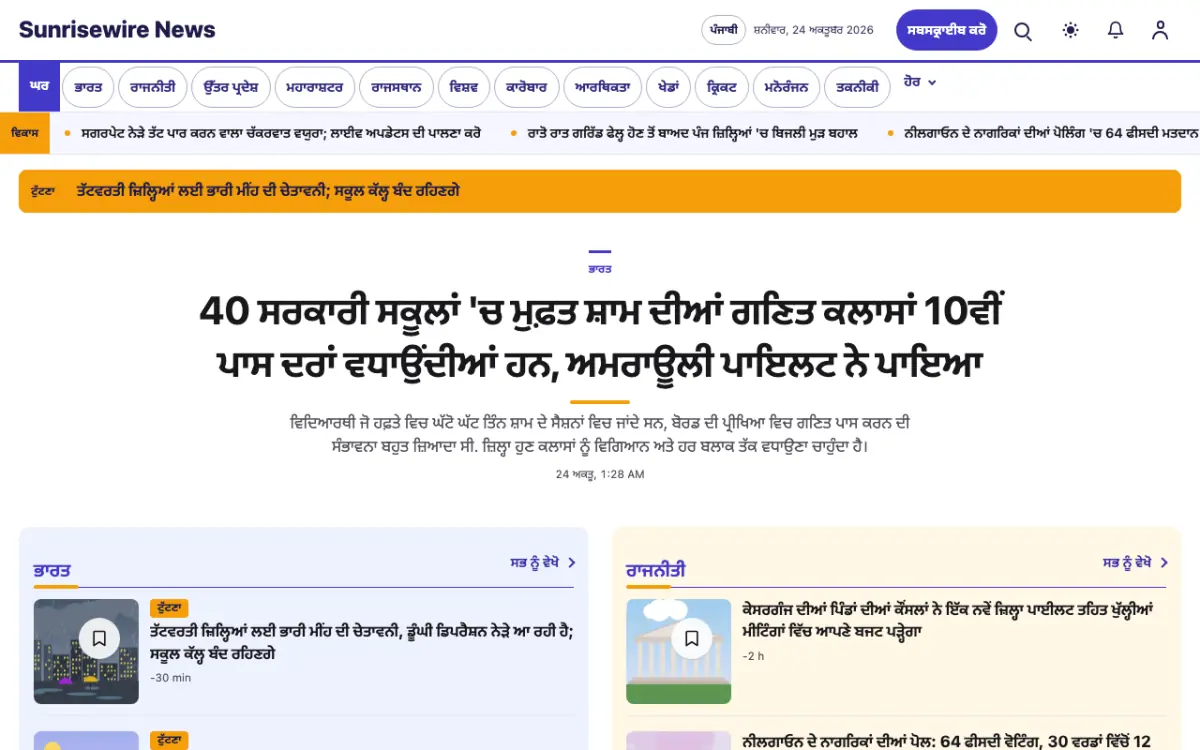This screenshot has width=1200, height=750.
Task: Open the Kesarganj village councils article headline
Action: pyautogui.click(x=948, y=620)
